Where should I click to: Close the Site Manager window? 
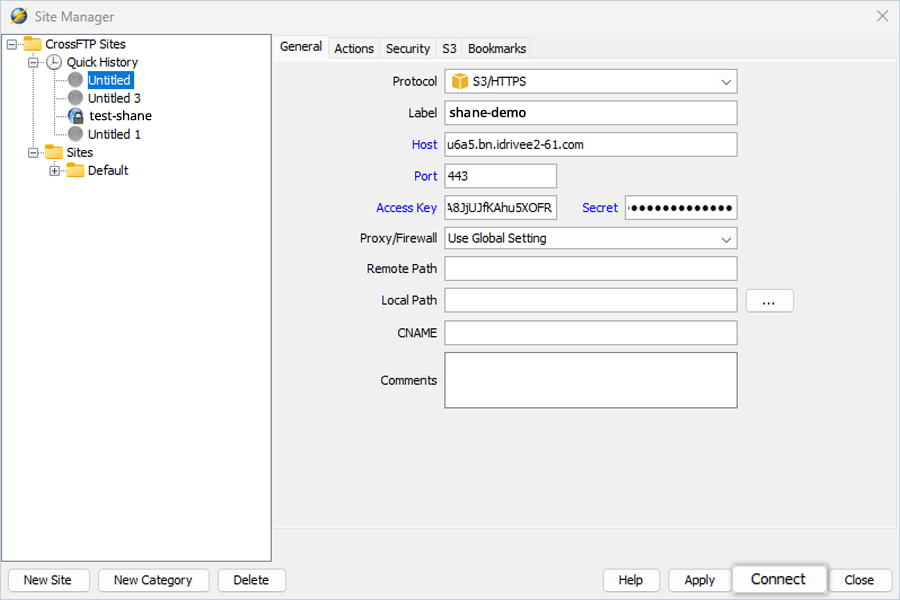[882, 16]
